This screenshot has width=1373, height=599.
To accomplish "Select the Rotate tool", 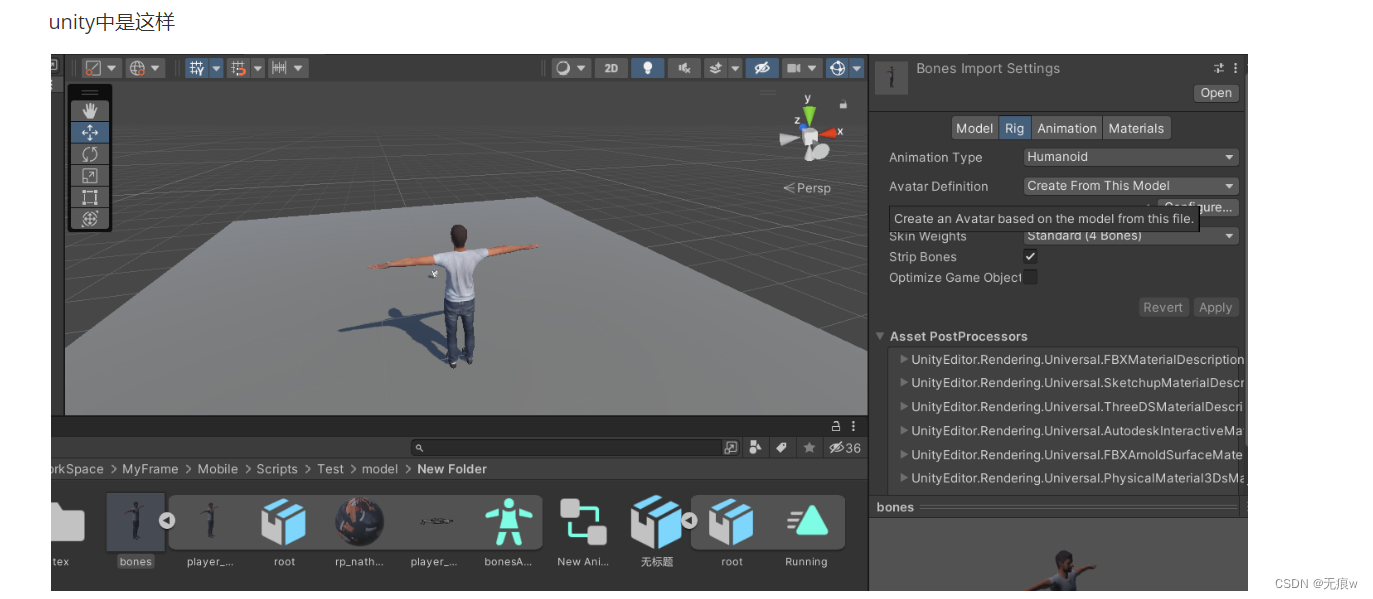I will click(x=89, y=155).
